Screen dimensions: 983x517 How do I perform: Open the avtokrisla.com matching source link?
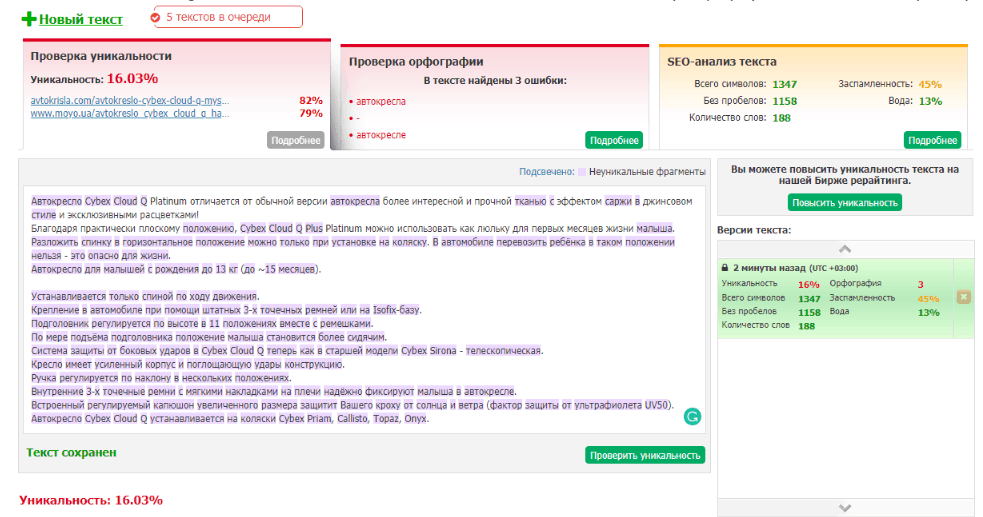click(130, 101)
